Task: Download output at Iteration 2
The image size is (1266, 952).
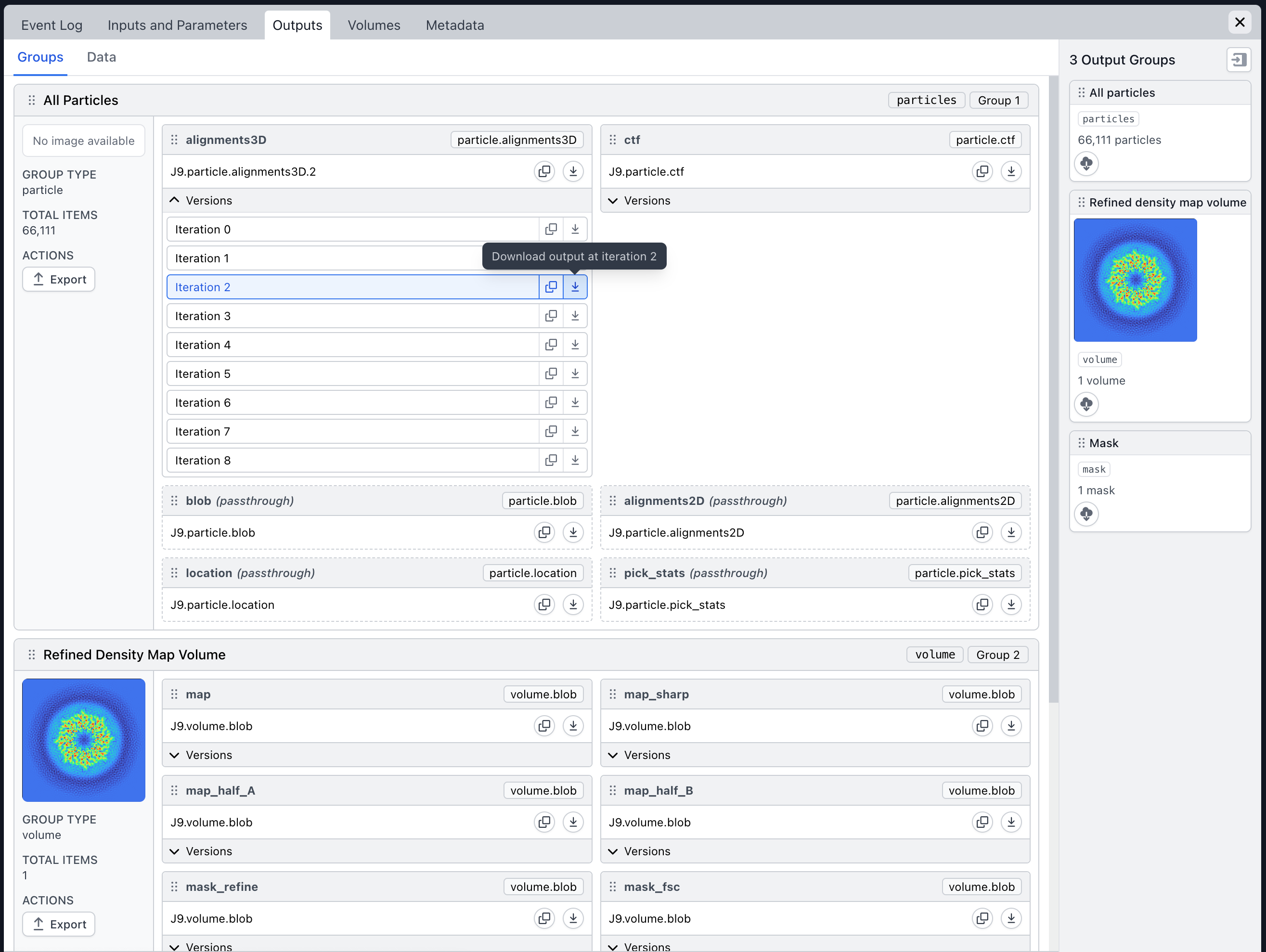Action: pos(575,287)
